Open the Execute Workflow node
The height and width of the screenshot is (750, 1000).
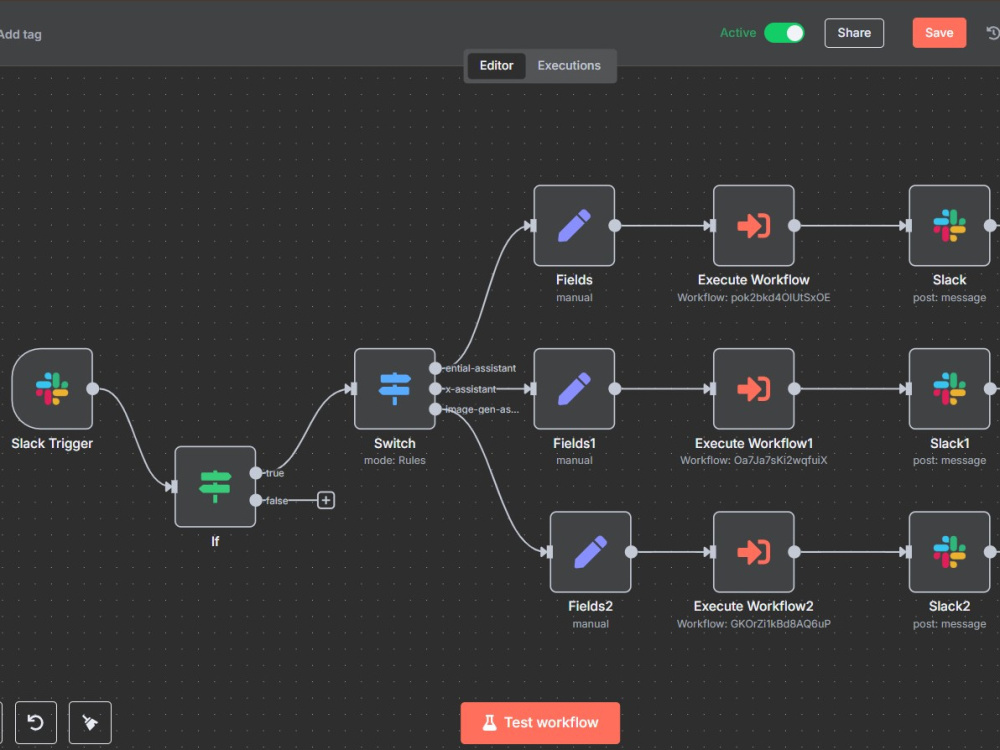[754, 225]
